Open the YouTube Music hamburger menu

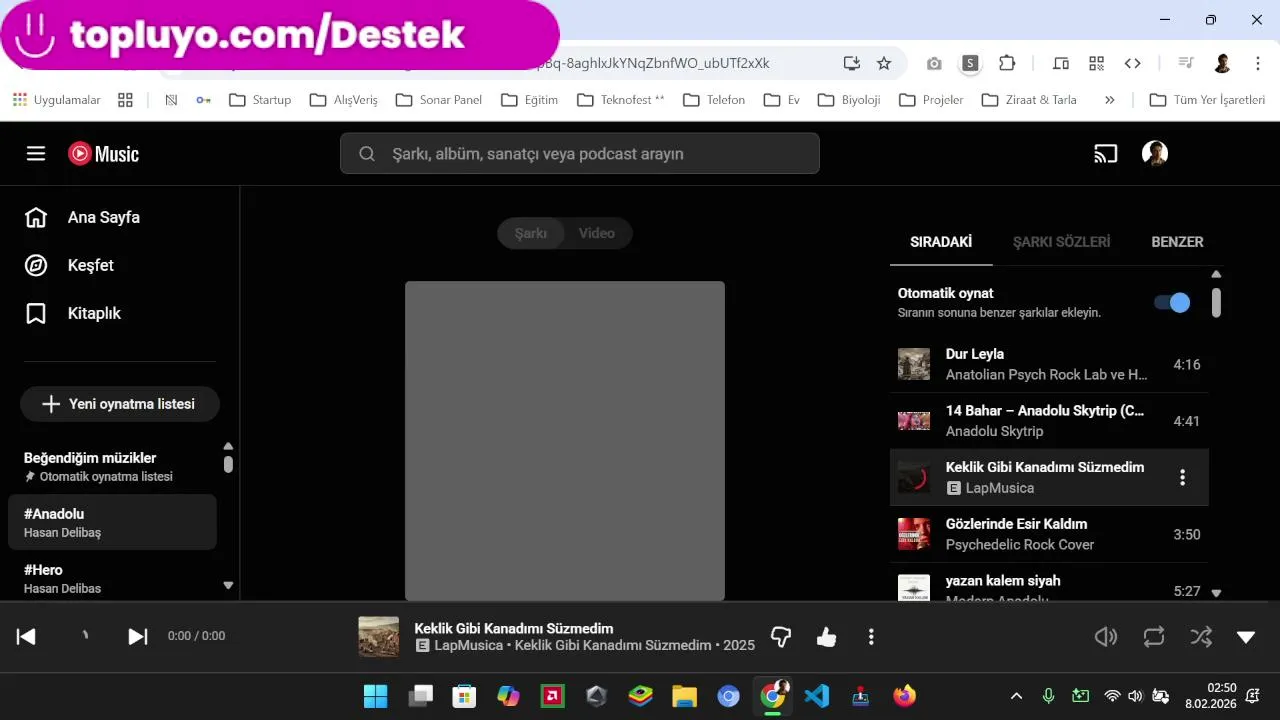tap(36, 153)
